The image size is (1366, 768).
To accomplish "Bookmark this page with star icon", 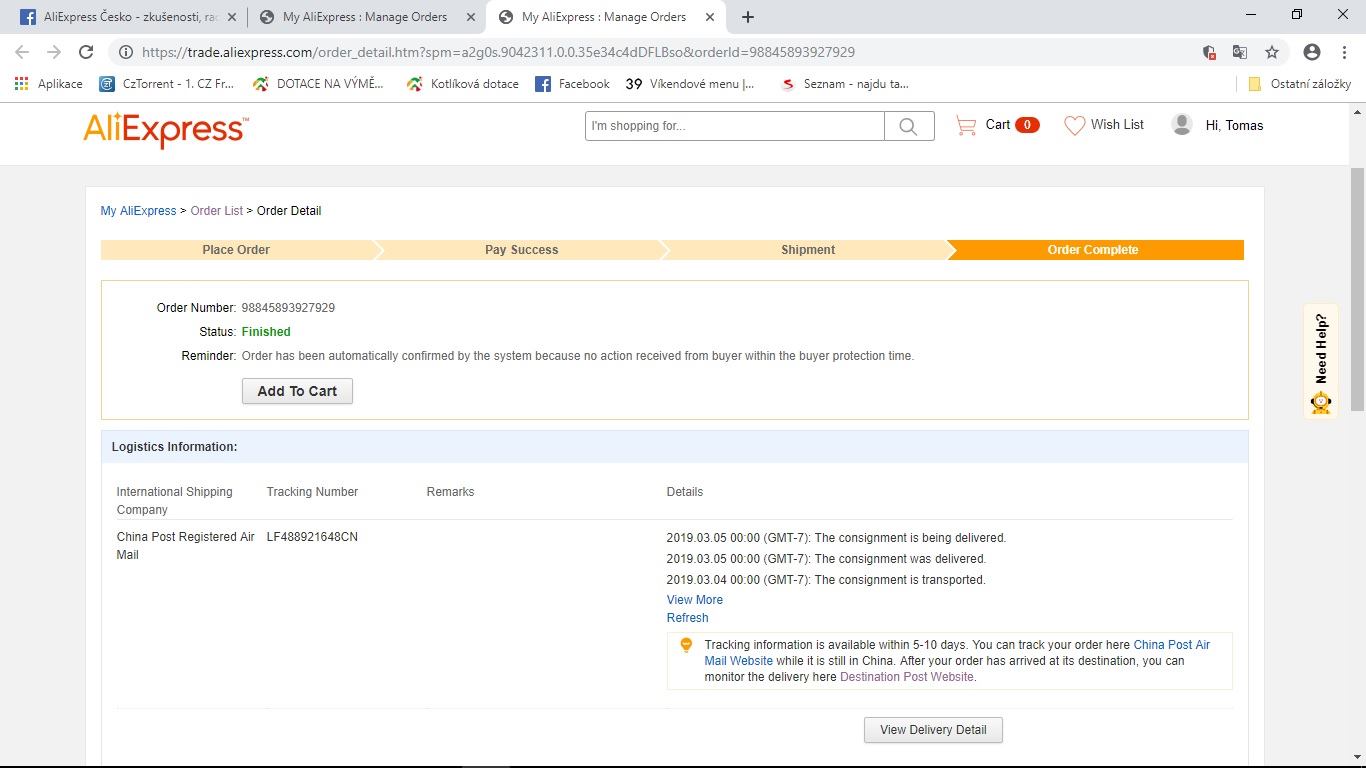I will [x=1271, y=52].
